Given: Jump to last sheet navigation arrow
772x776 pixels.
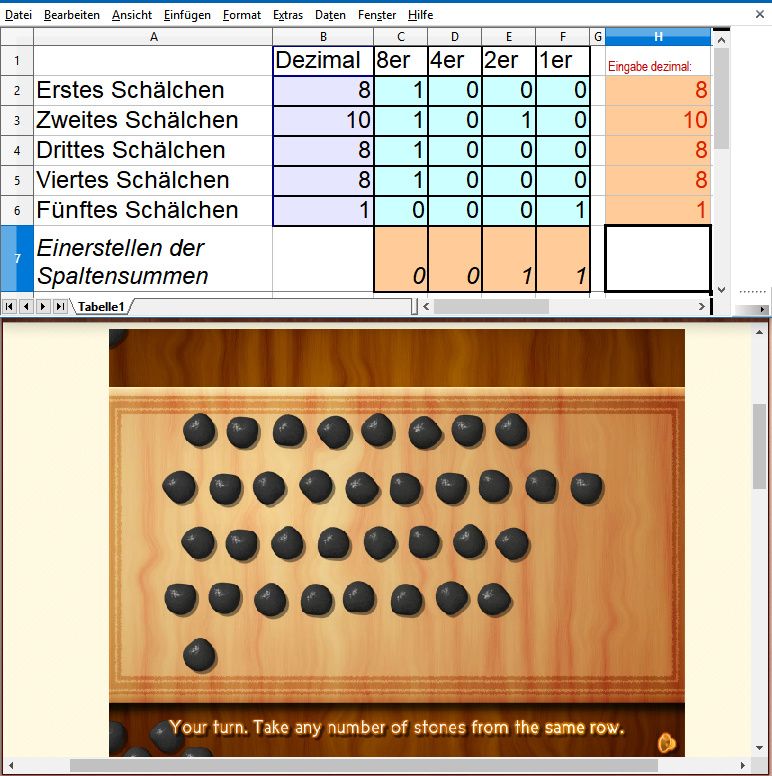Looking at the screenshot, I should [60, 306].
